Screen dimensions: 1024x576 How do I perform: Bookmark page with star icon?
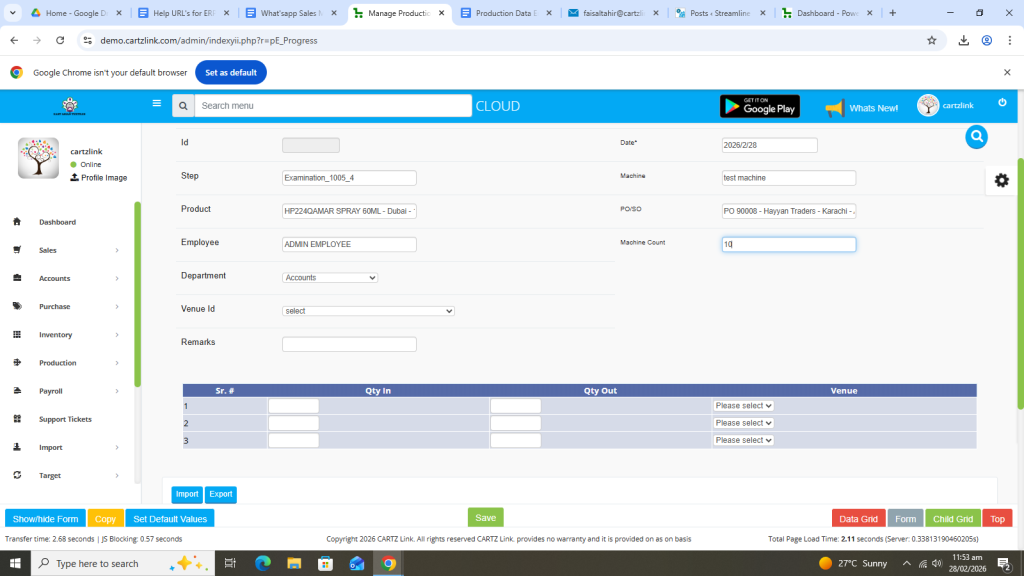[x=931, y=40]
